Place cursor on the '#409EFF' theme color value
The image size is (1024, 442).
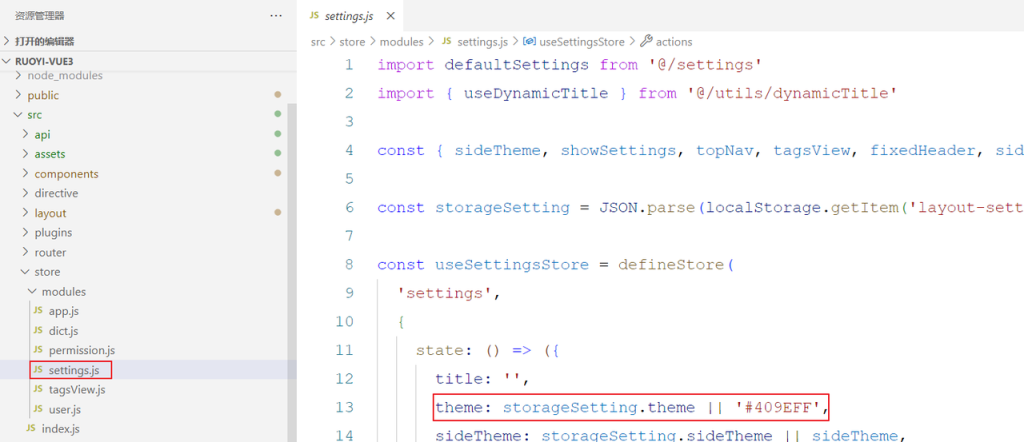tap(783, 407)
